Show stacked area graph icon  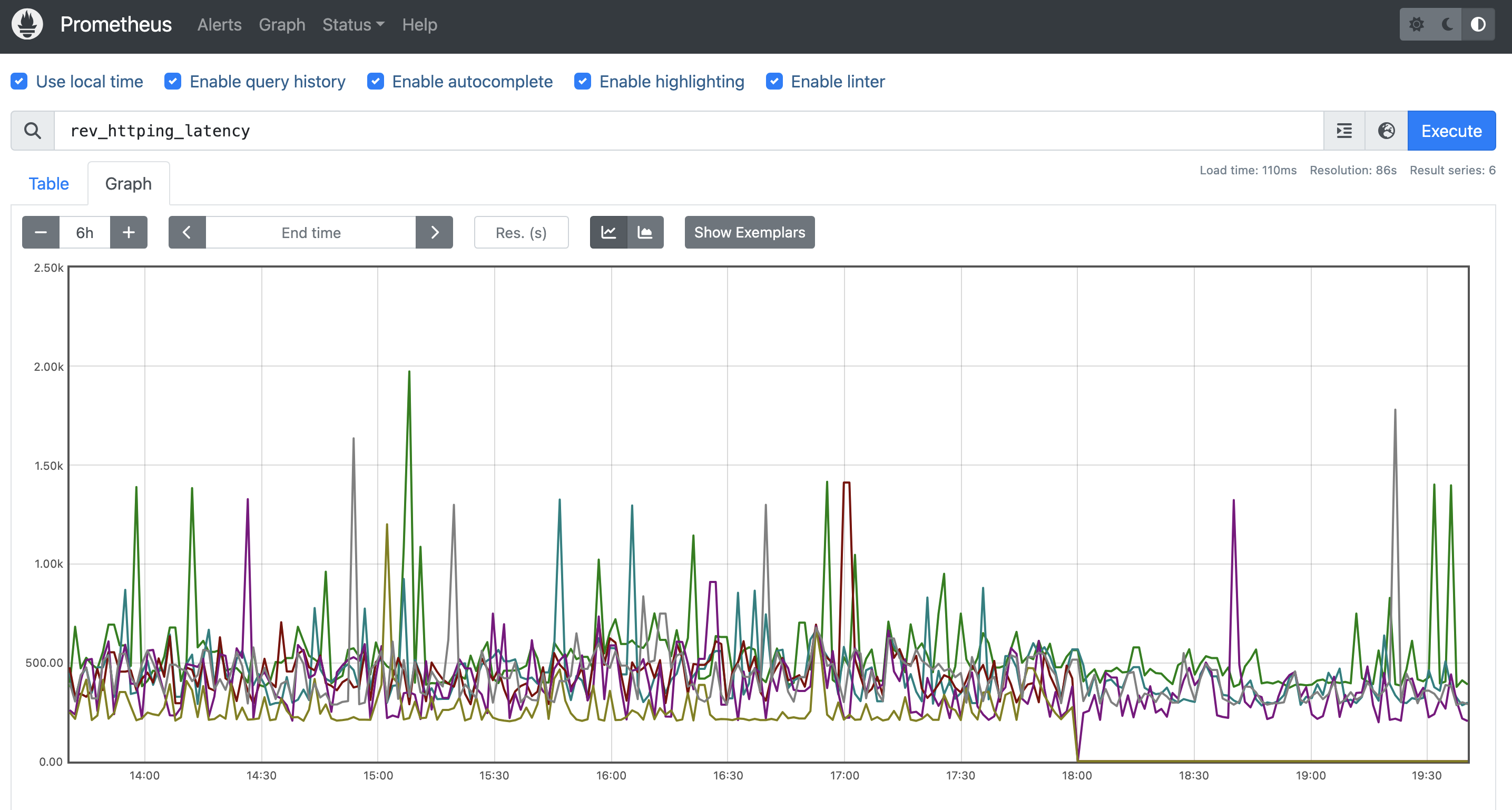pyautogui.click(x=645, y=232)
